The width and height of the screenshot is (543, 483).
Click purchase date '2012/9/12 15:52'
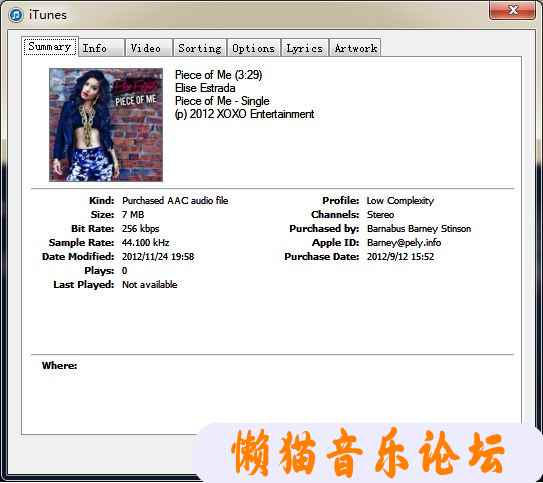(400, 257)
